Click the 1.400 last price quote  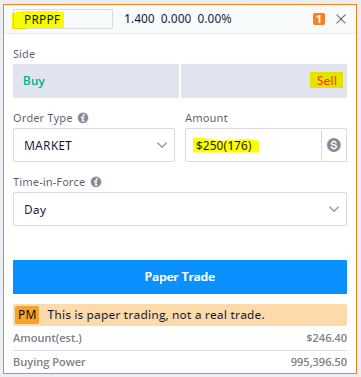(x=139, y=19)
